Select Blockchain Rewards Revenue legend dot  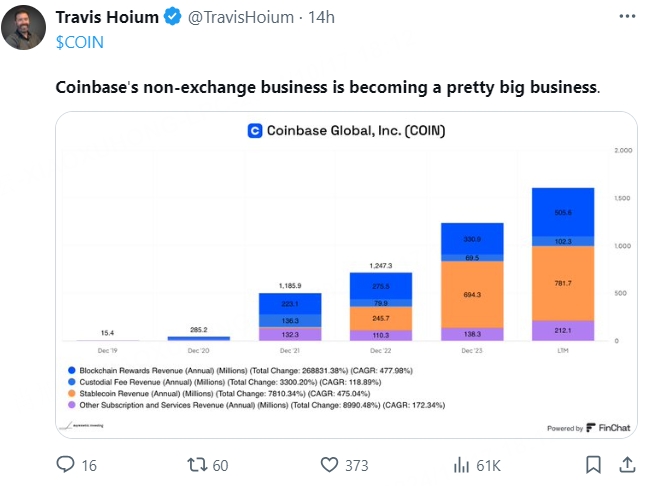pos(72,370)
